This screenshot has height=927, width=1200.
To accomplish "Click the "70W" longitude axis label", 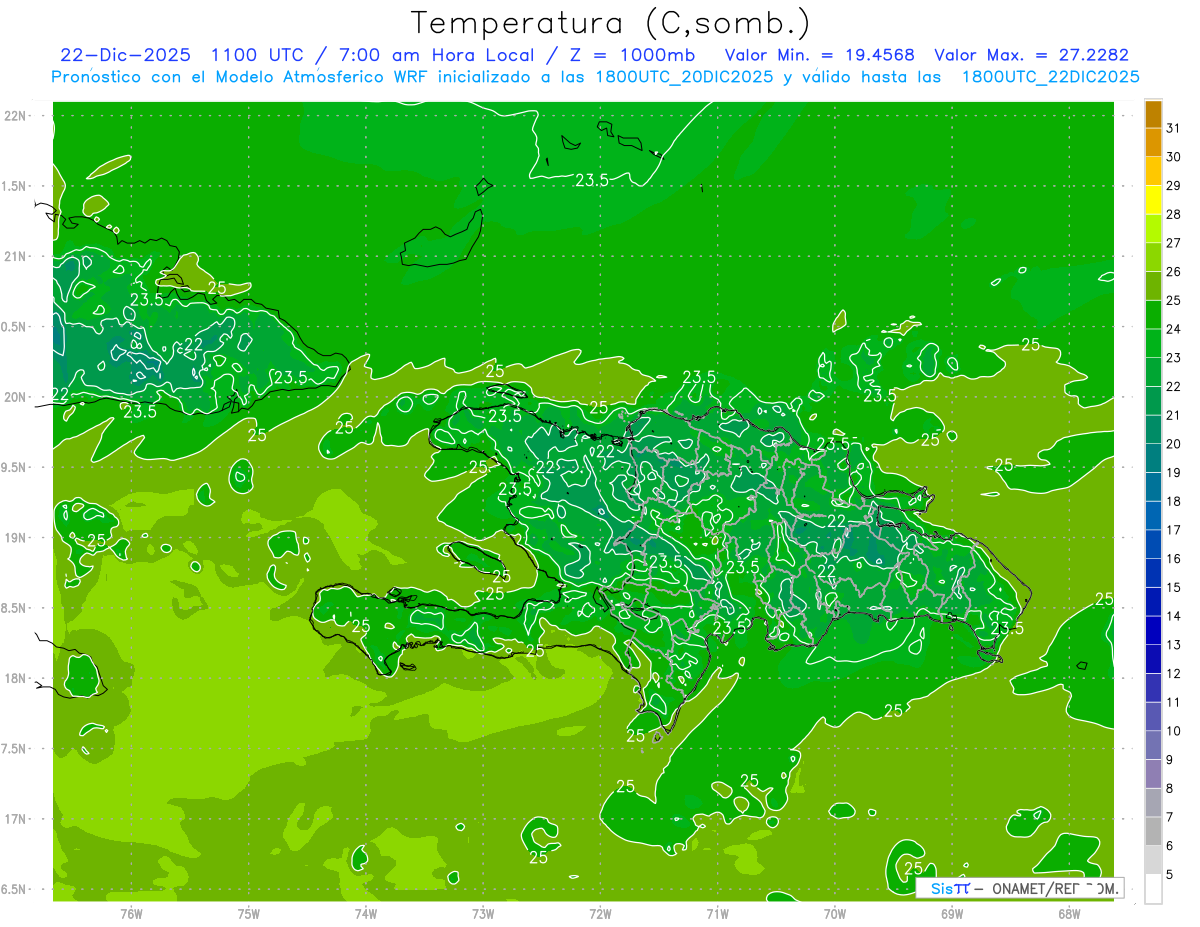I will (835, 913).
